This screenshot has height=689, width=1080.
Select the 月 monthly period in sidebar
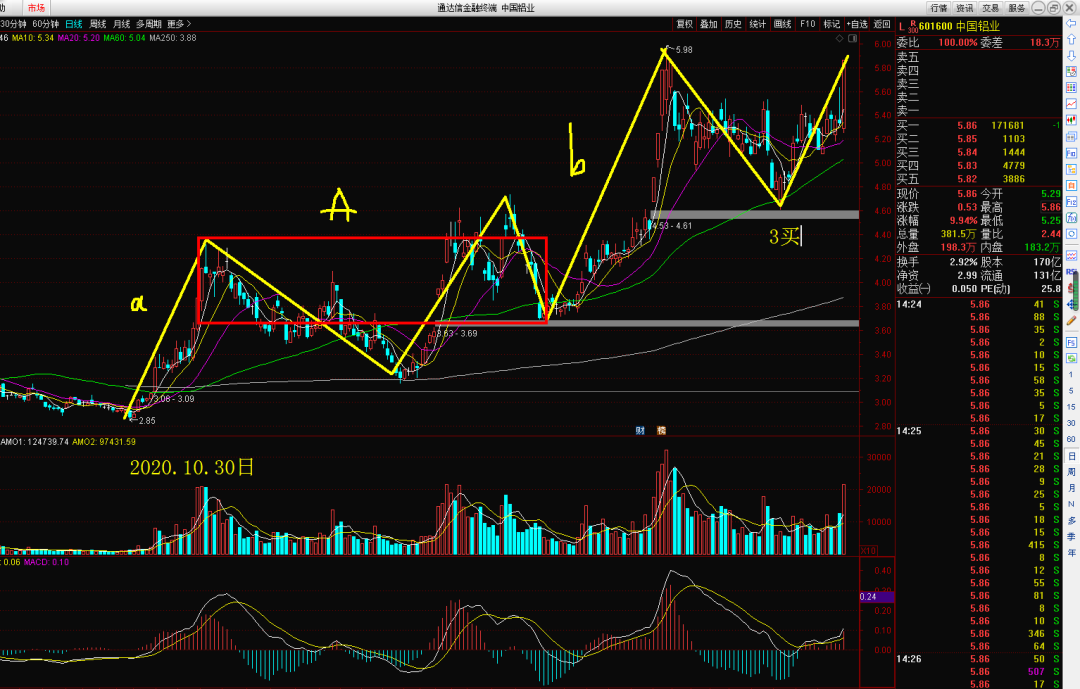pyautogui.click(x=1072, y=488)
